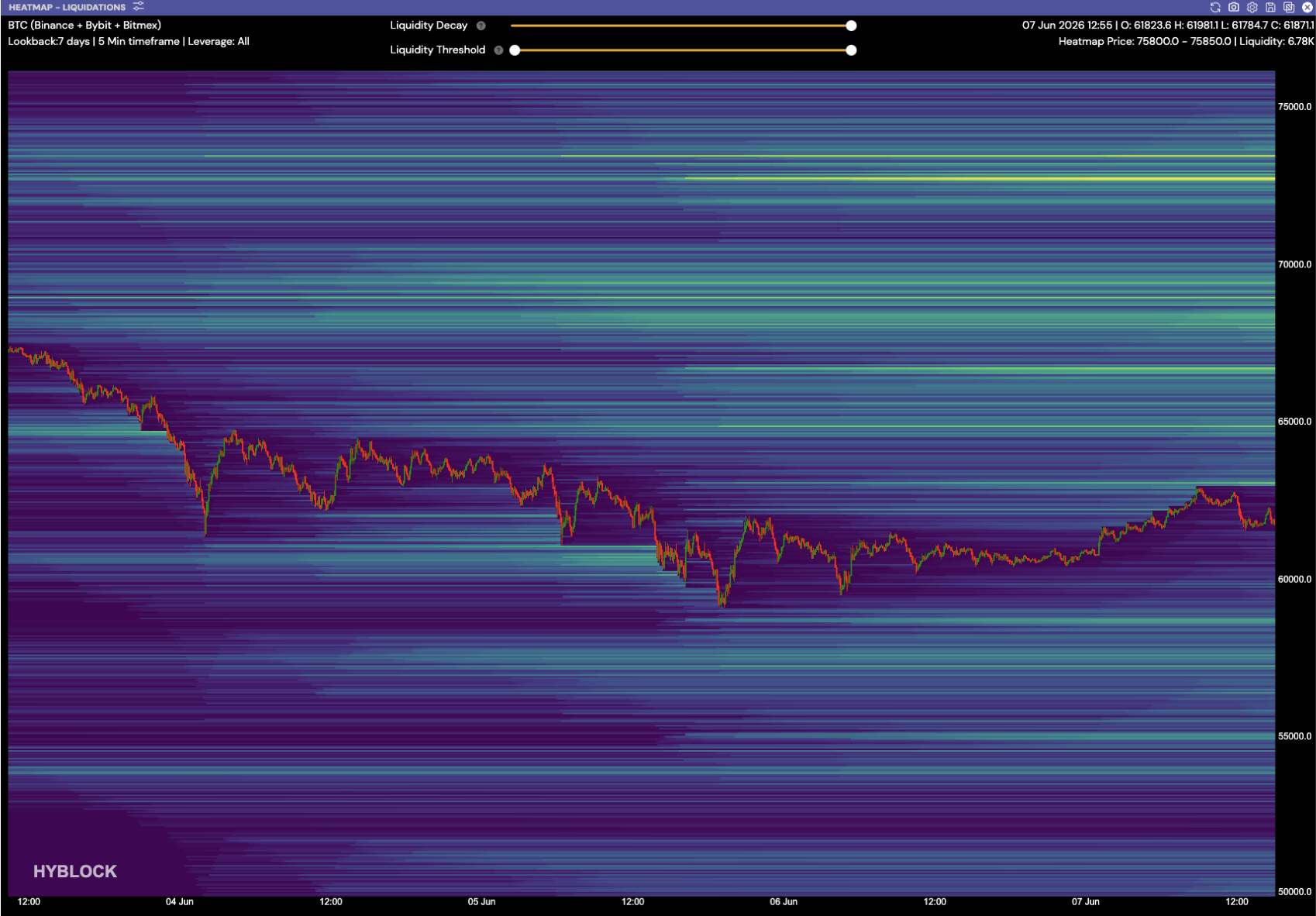Click the 50000.0 price axis label
Screen dimensions: 1316x916
(x=1294, y=892)
